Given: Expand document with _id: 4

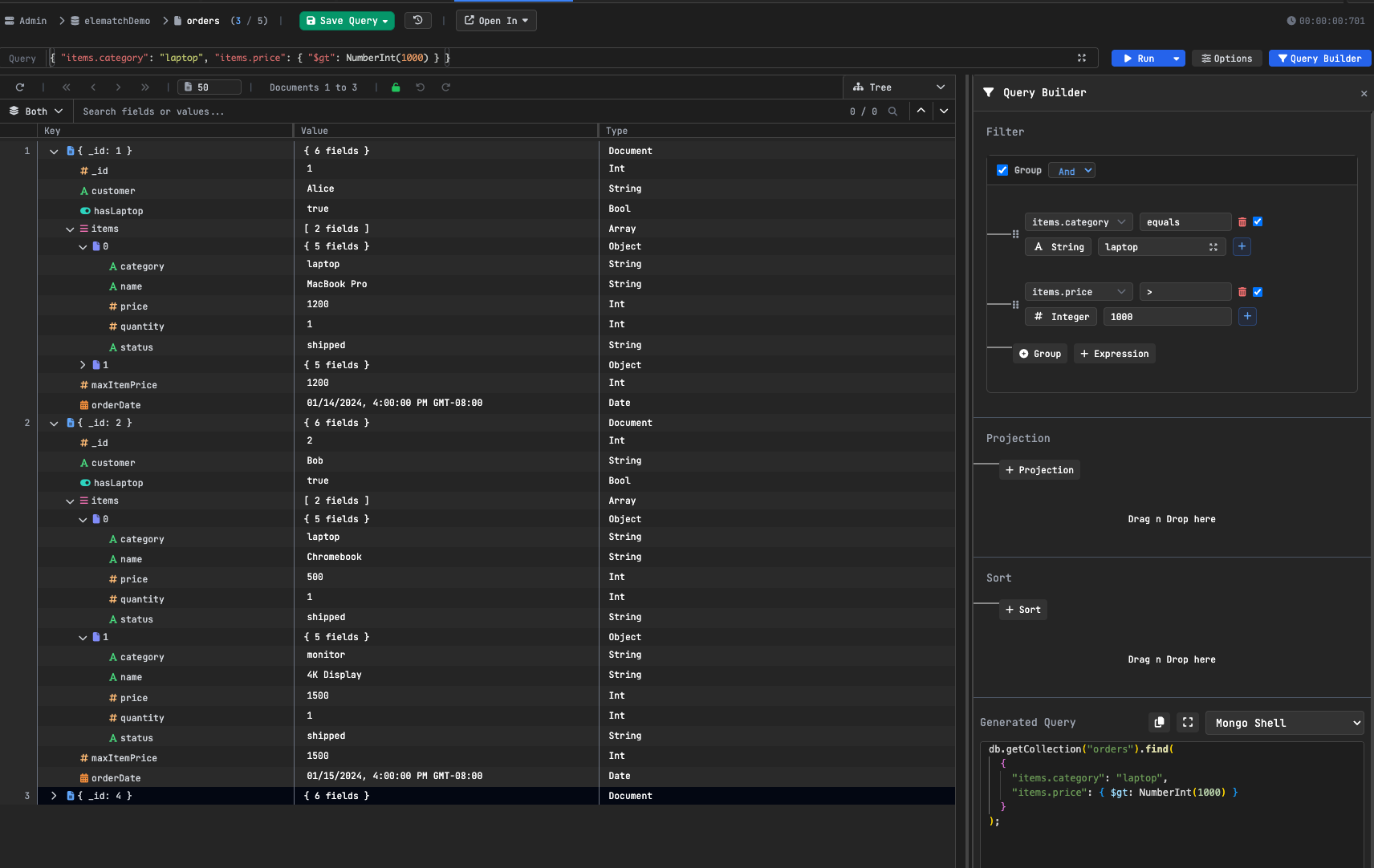Looking at the screenshot, I should [x=54, y=796].
